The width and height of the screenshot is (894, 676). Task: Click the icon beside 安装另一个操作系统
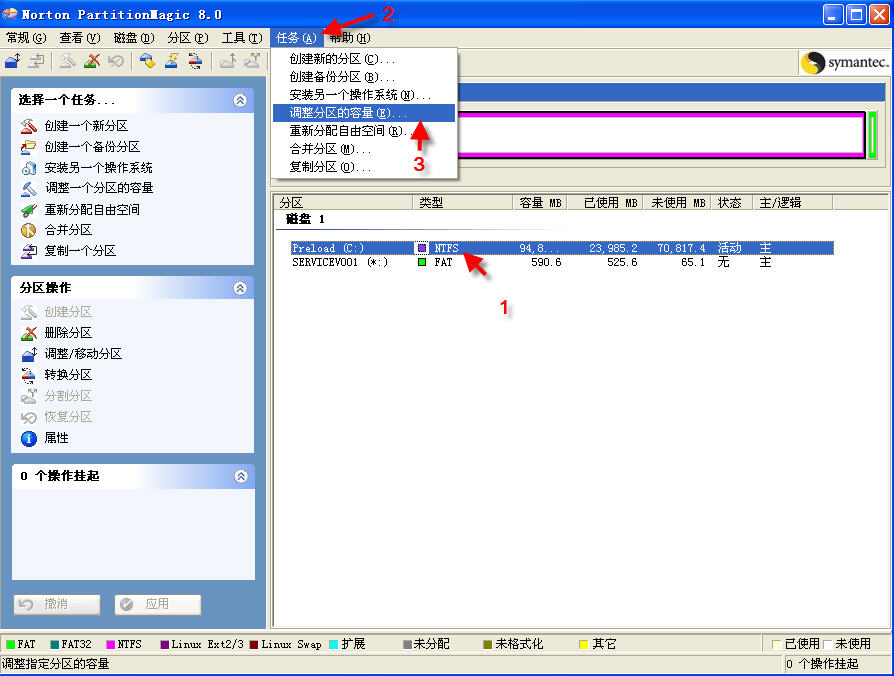point(29,168)
